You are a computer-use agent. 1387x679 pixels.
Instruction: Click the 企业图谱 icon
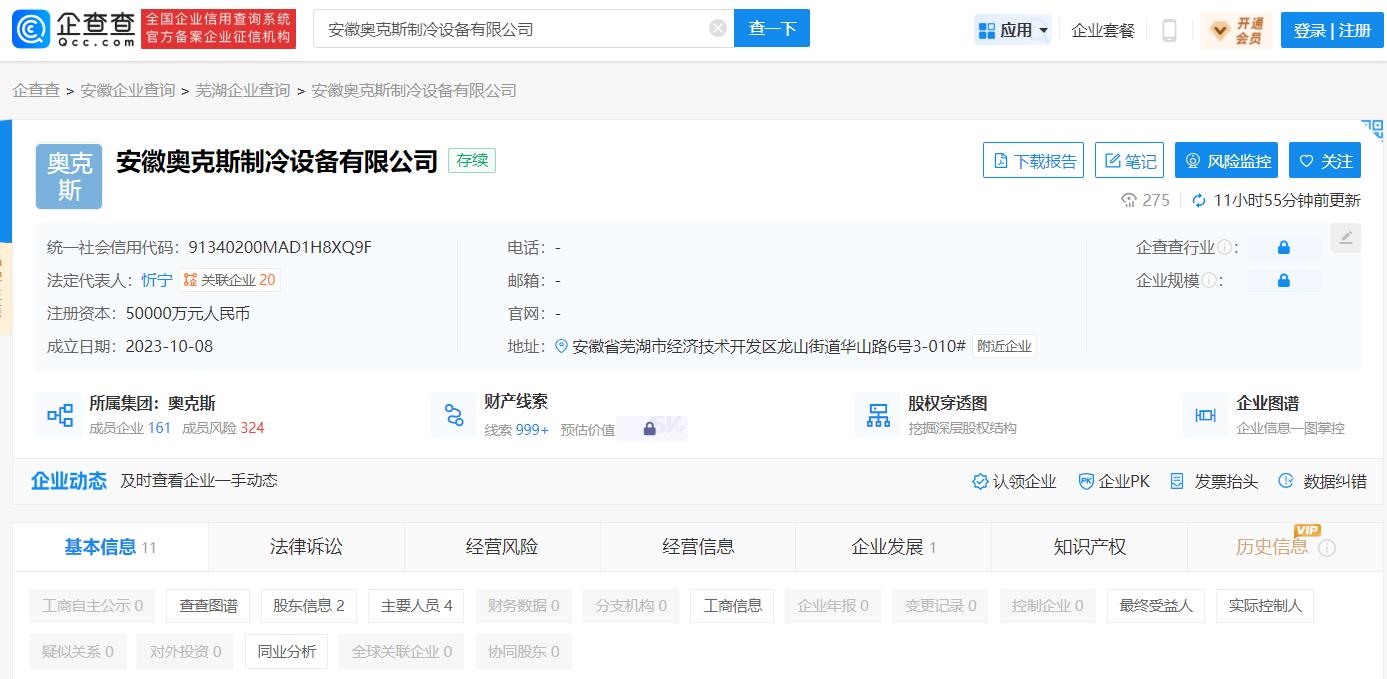pyautogui.click(x=1206, y=415)
